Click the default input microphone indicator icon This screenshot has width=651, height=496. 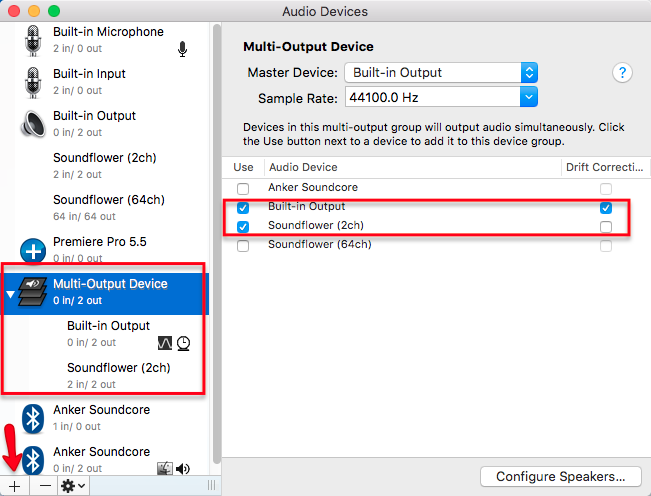tap(182, 49)
